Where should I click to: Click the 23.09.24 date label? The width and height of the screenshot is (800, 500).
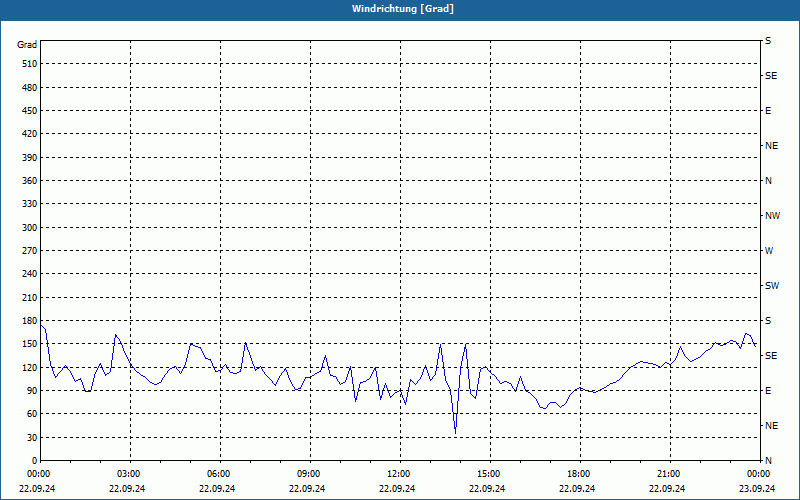point(757,489)
